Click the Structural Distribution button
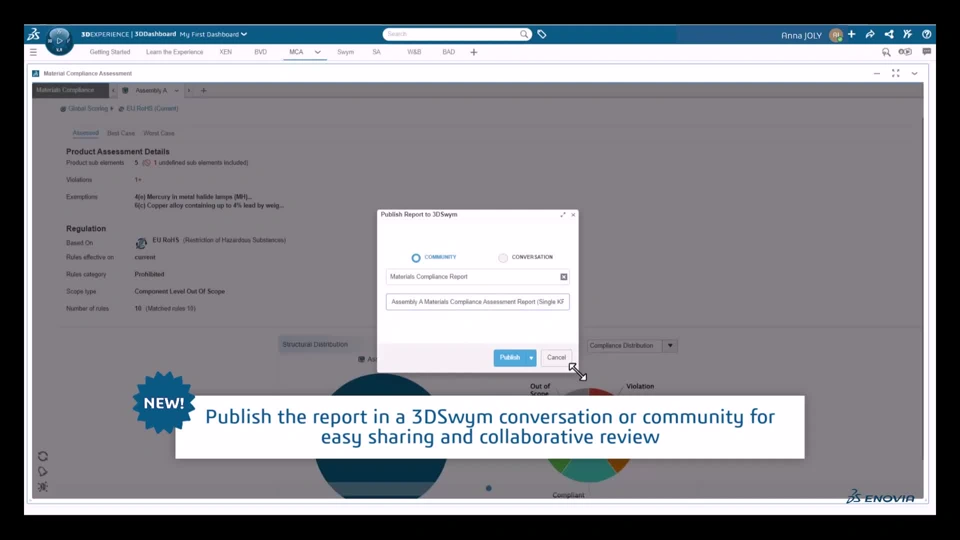The width and height of the screenshot is (960, 540). pos(315,345)
